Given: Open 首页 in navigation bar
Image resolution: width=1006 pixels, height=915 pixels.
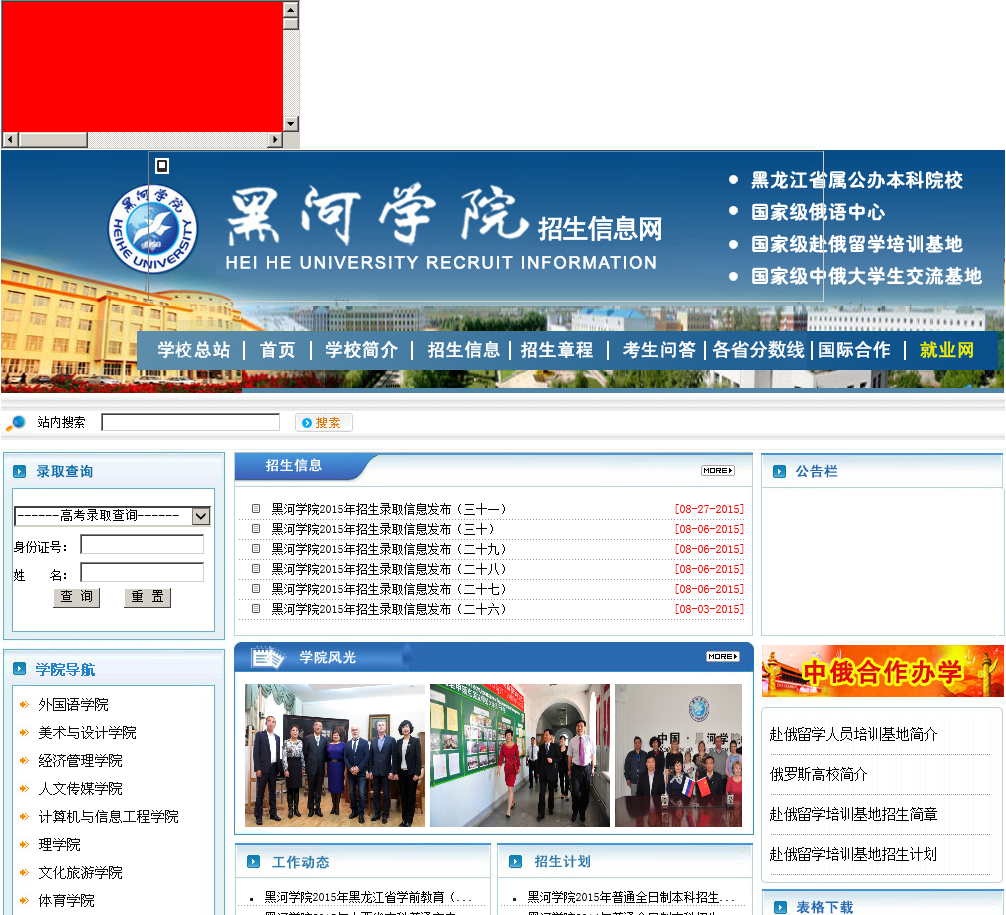Looking at the screenshot, I should [277, 350].
